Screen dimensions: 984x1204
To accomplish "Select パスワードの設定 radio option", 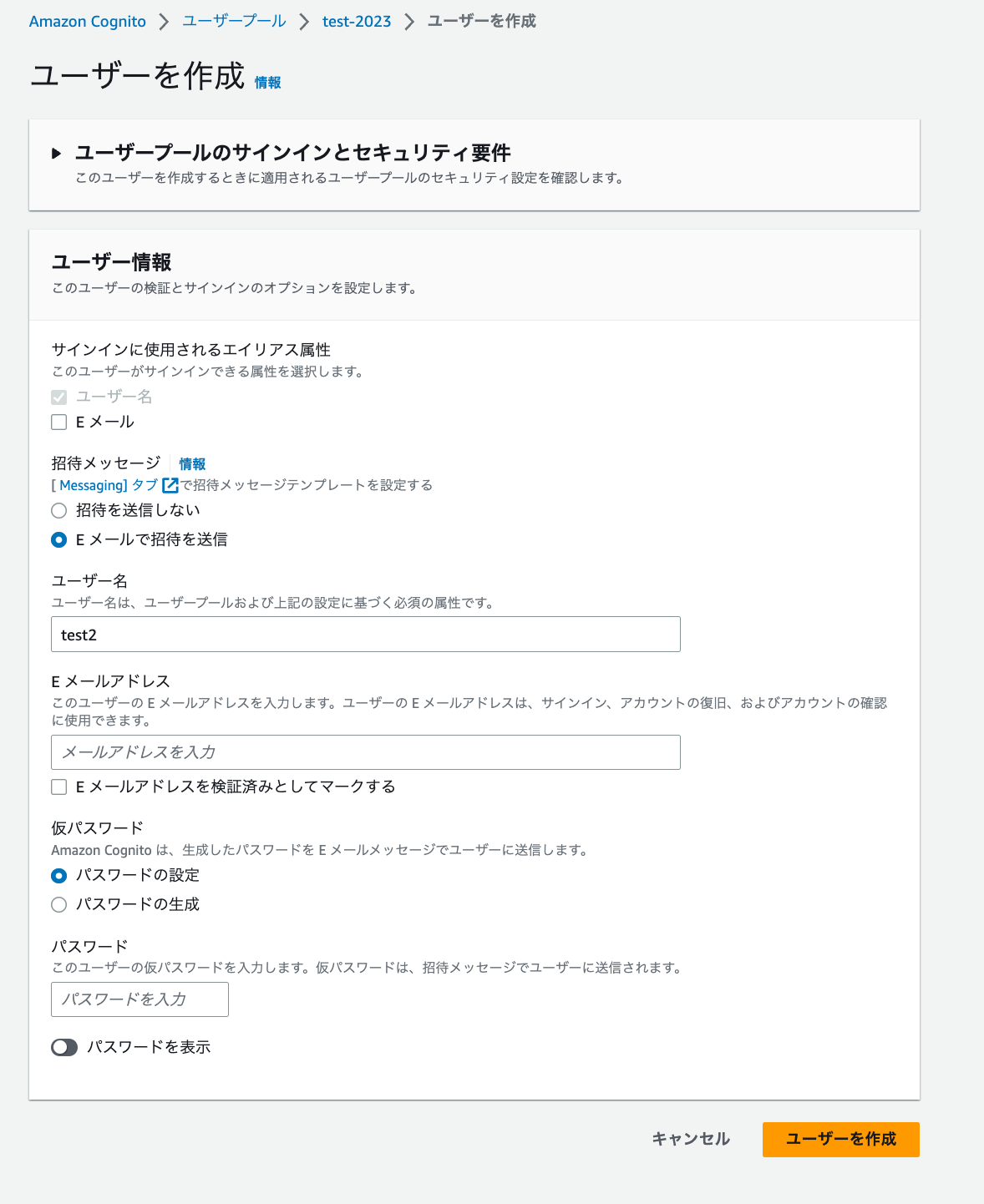I will pos(58,876).
